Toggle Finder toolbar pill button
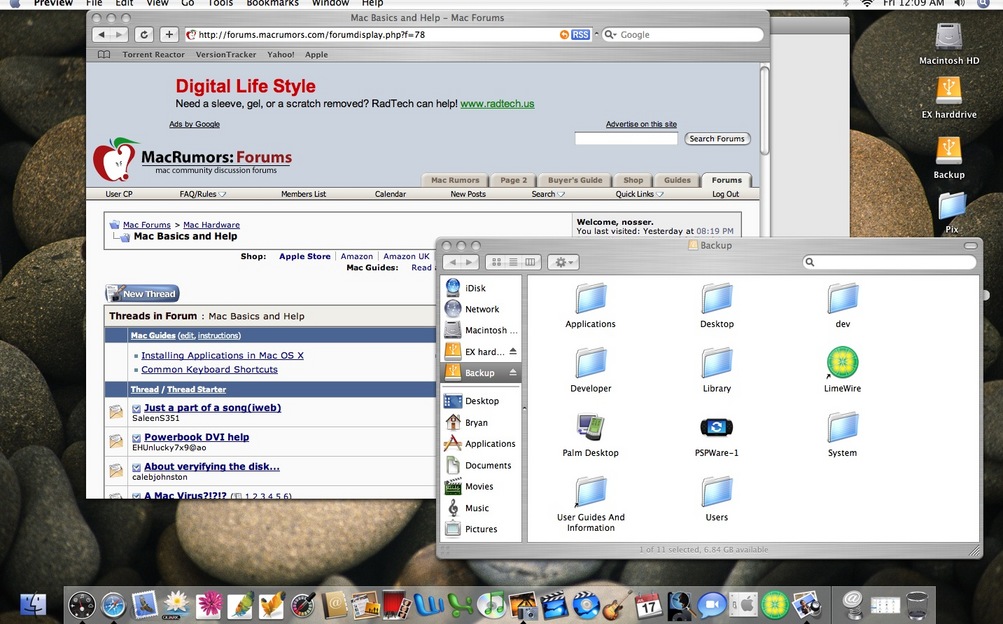The height and width of the screenshot is (624, 1003). 970,246
